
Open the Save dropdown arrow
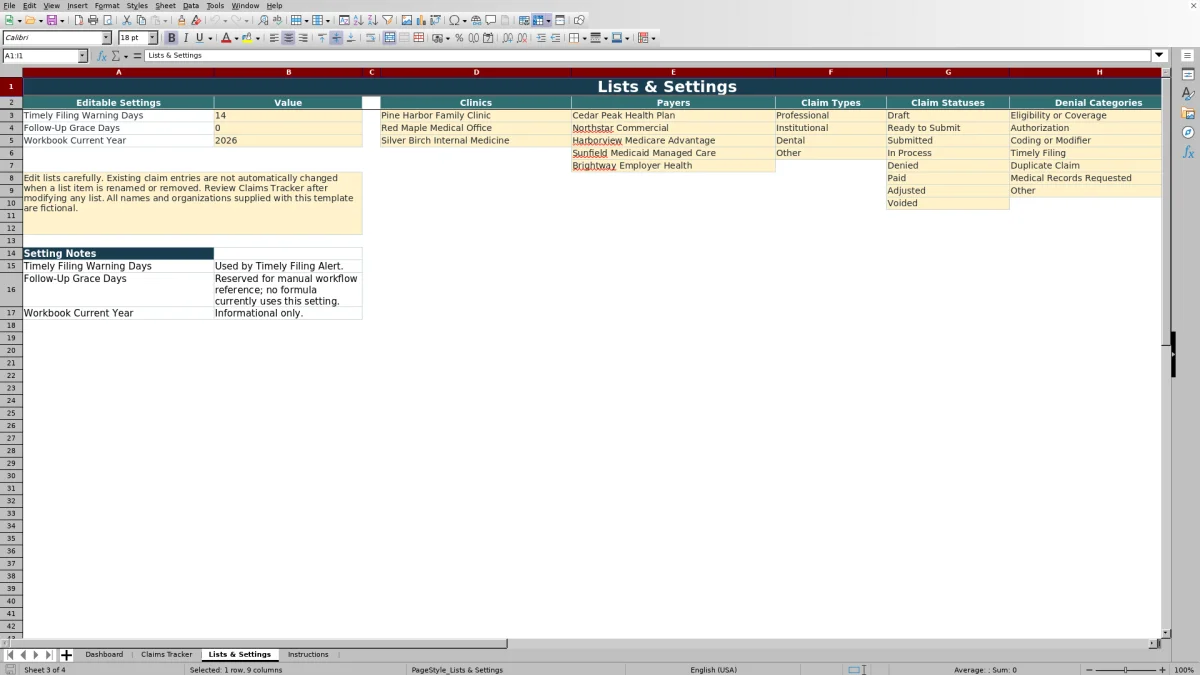pyautogui.click(x=62, y=20)
